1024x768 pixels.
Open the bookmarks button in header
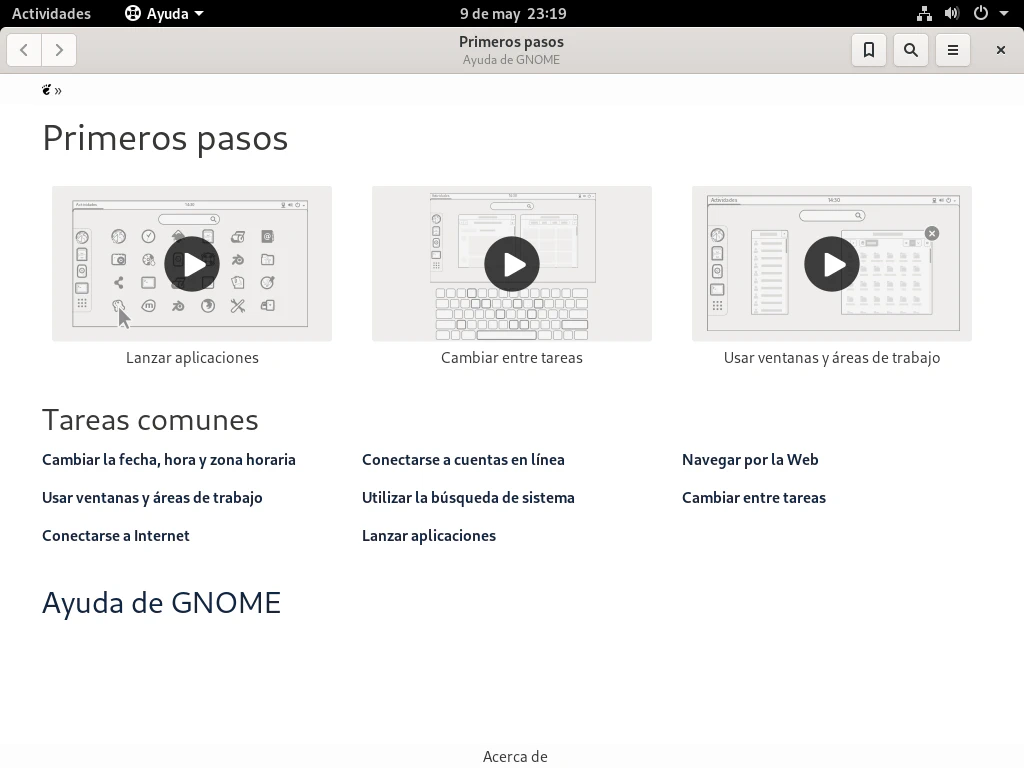pos(869,50)
